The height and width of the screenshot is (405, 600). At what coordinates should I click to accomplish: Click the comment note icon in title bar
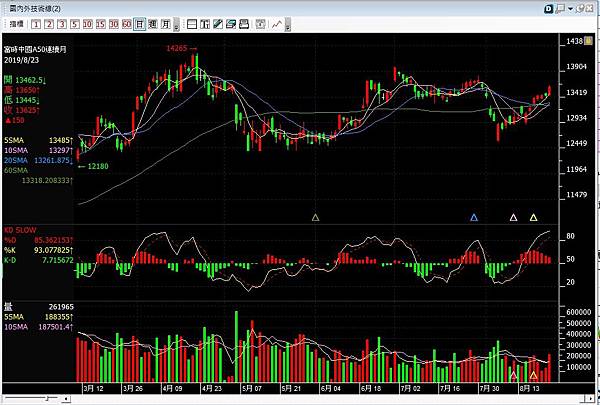(561, 8)
